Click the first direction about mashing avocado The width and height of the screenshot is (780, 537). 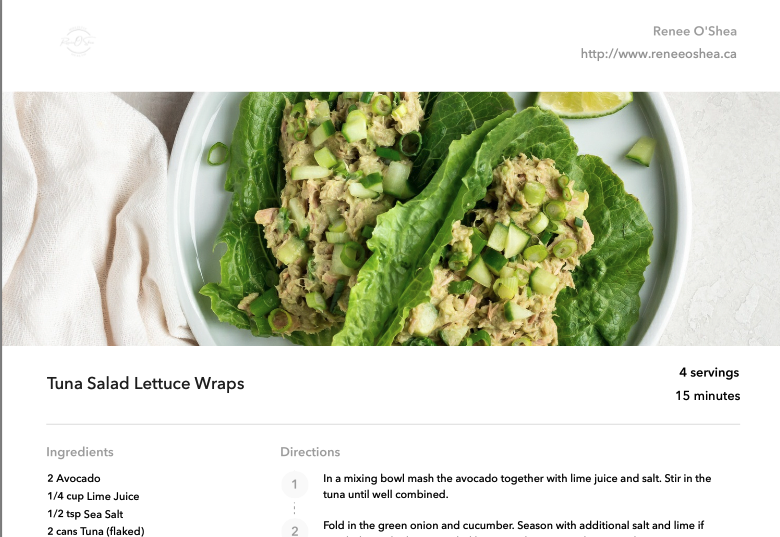click(517, 486)
